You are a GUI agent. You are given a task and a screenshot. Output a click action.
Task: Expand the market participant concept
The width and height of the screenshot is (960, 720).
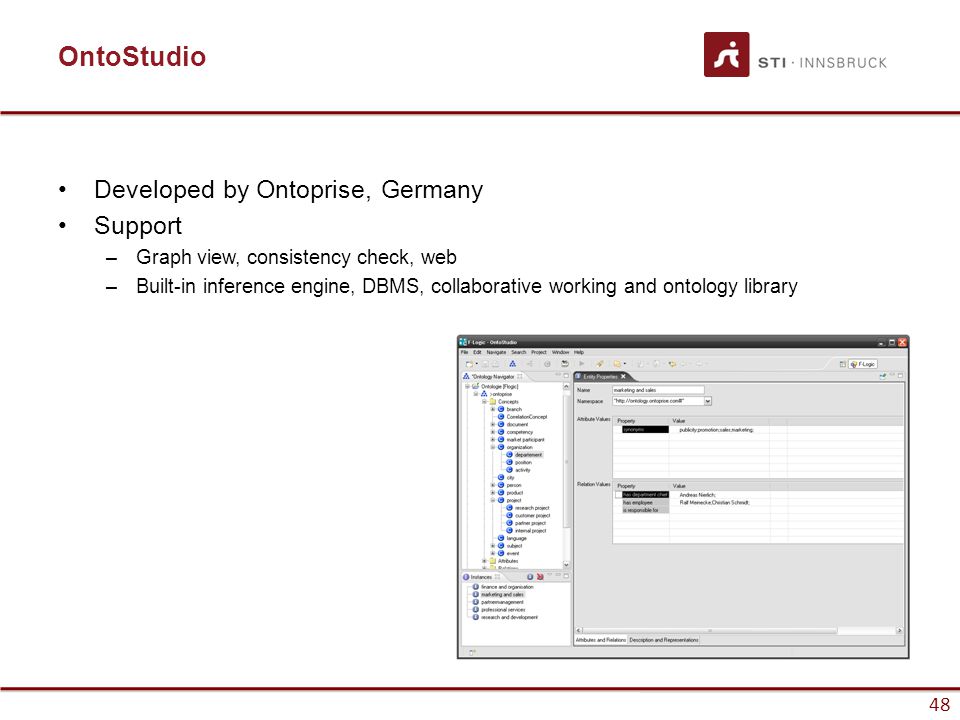(x=493, y=440)
